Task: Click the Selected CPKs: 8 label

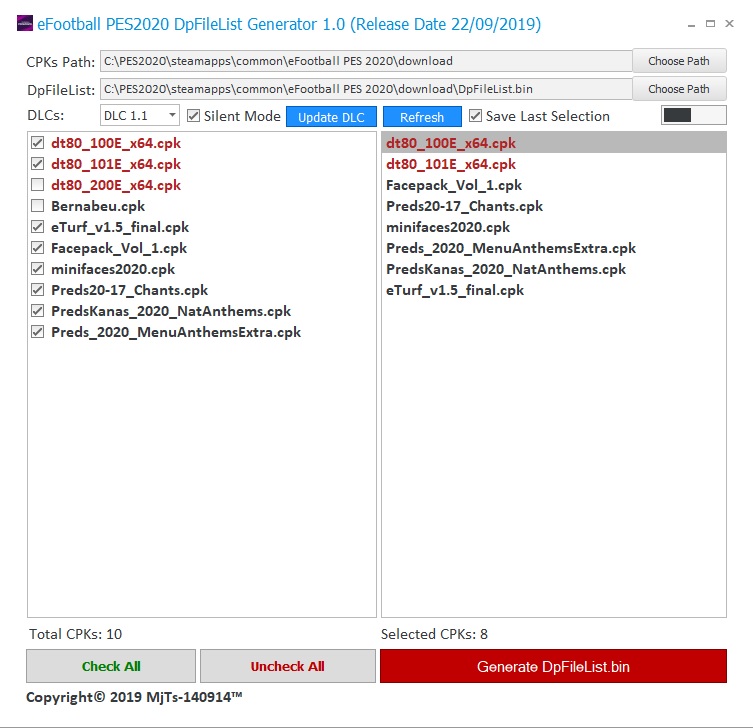Action: click(434, 634)
